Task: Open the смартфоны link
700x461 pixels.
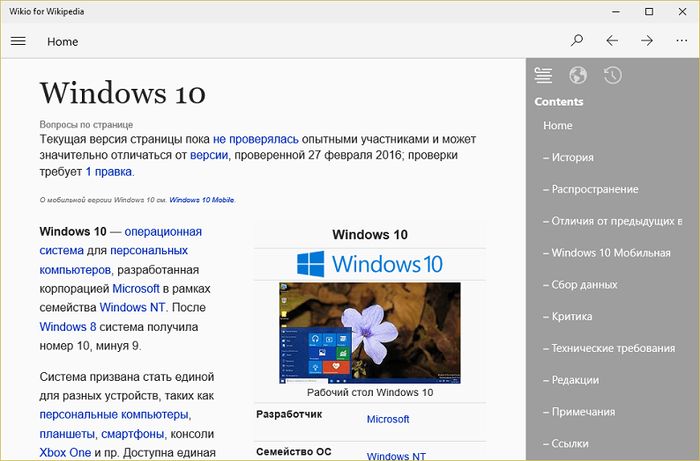Action: tap(133, 434)
